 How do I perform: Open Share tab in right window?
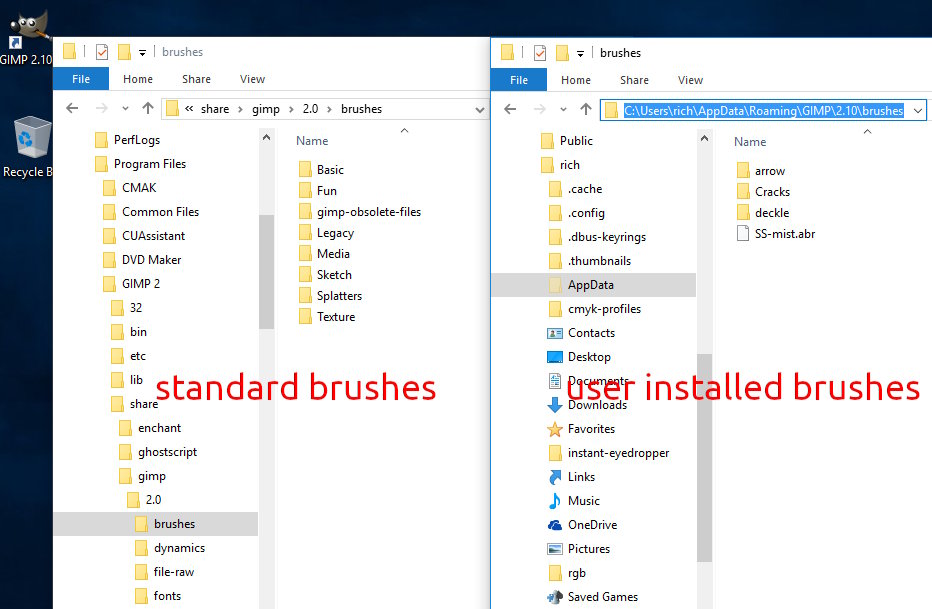pos(634,80)
